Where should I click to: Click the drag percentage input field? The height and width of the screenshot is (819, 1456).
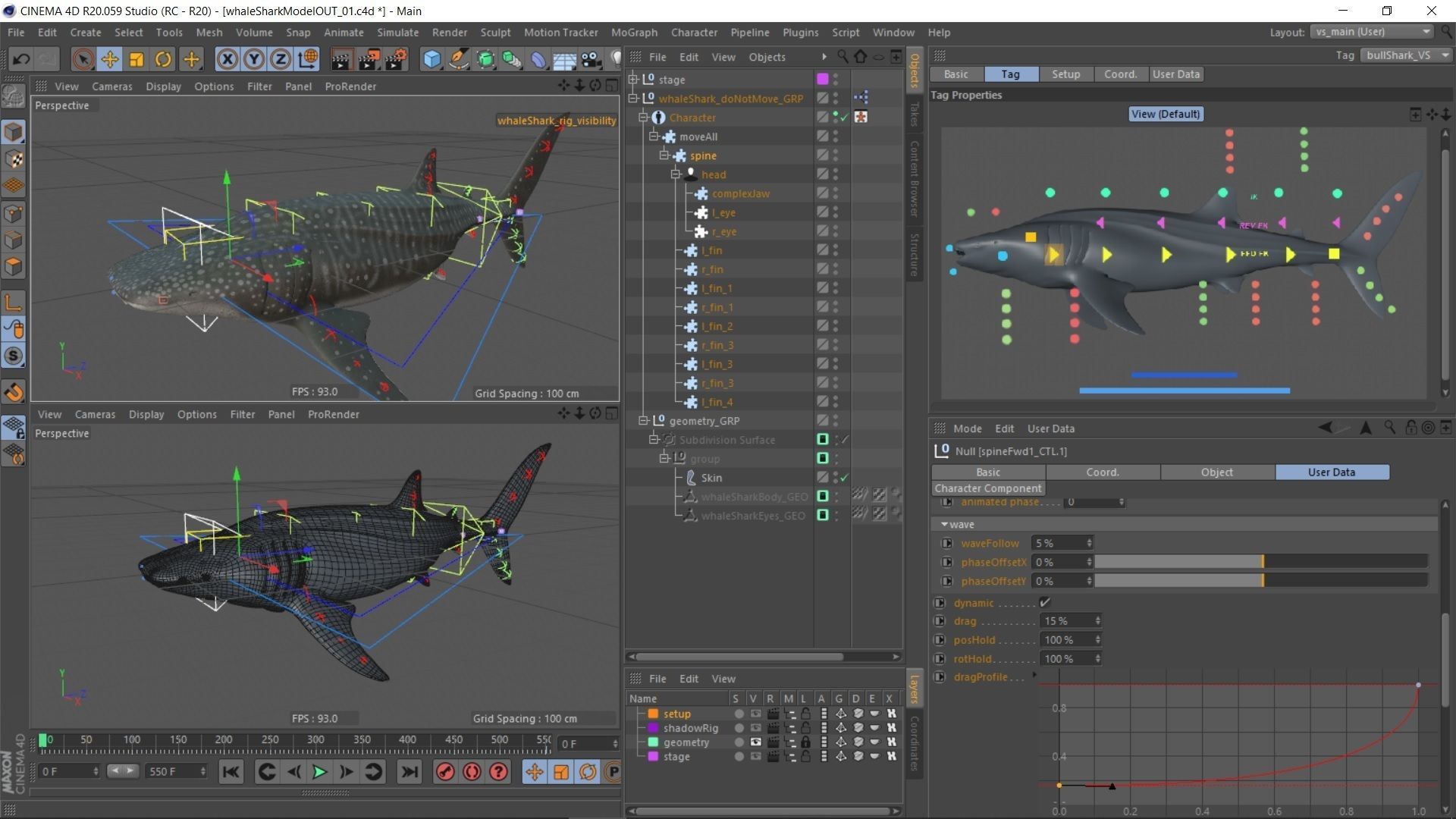(x=1072, y=621)
